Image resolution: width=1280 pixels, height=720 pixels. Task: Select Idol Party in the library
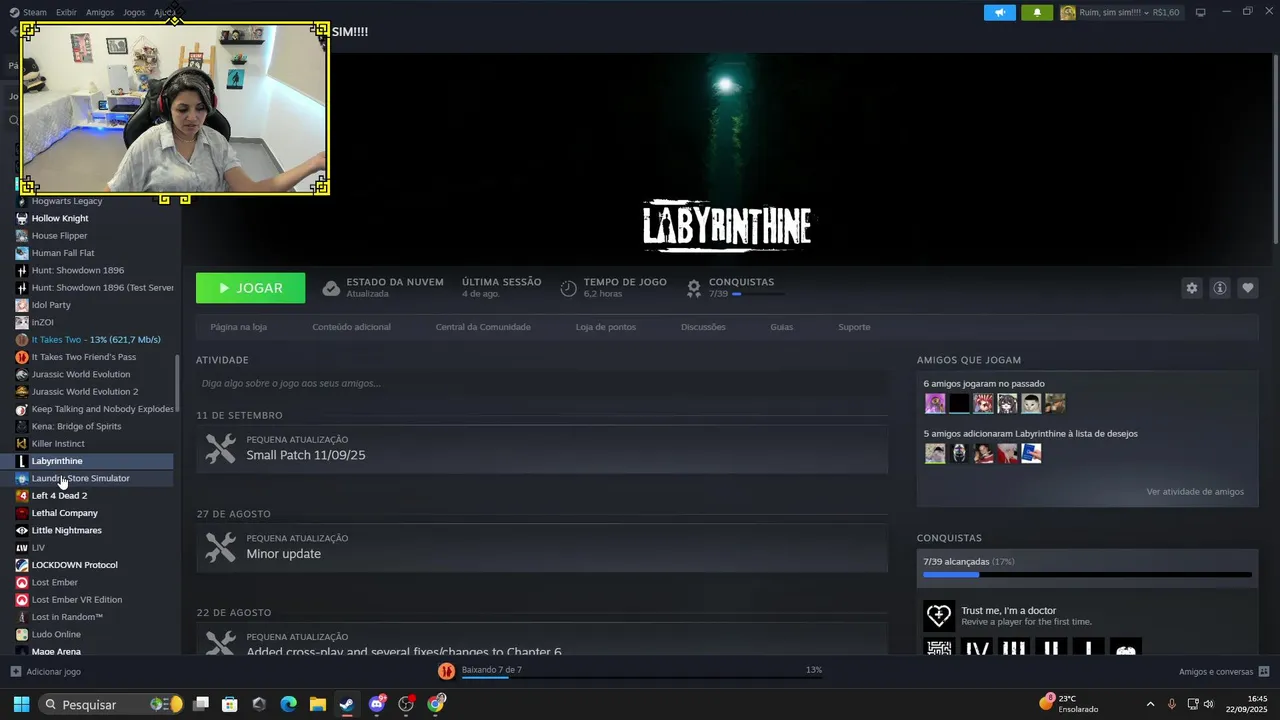[x=95, y=305]
